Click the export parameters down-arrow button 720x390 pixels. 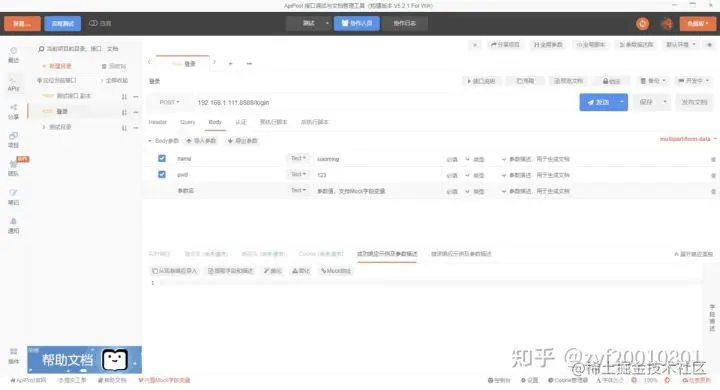coord(242,141)
